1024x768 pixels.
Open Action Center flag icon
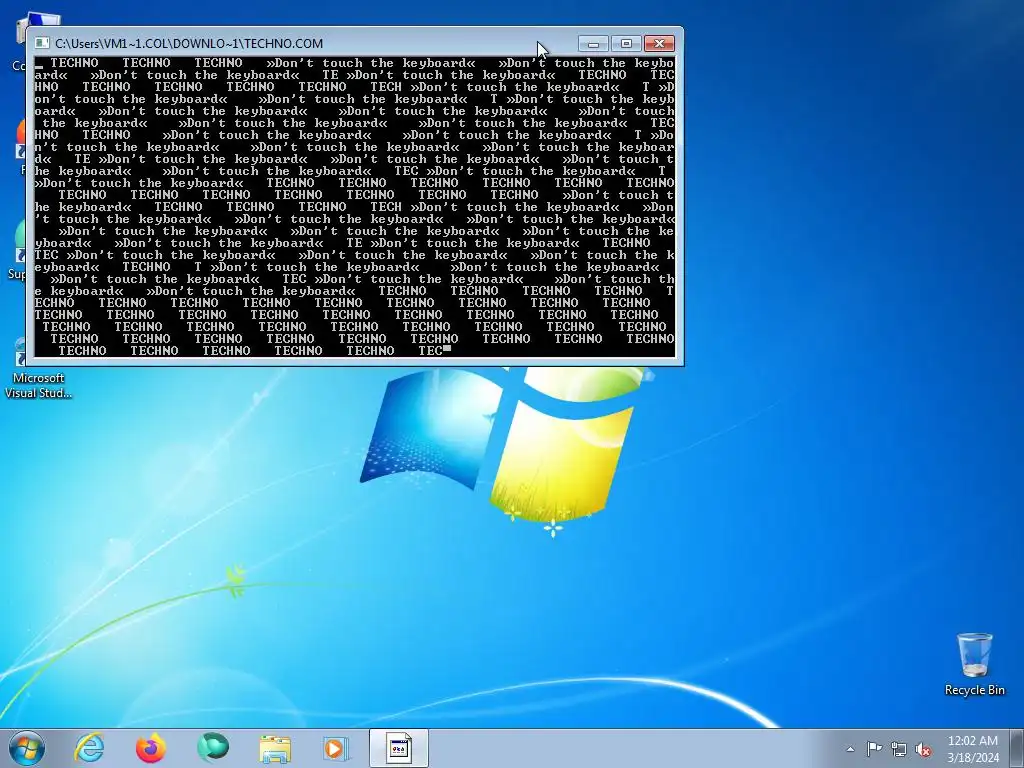874,749
